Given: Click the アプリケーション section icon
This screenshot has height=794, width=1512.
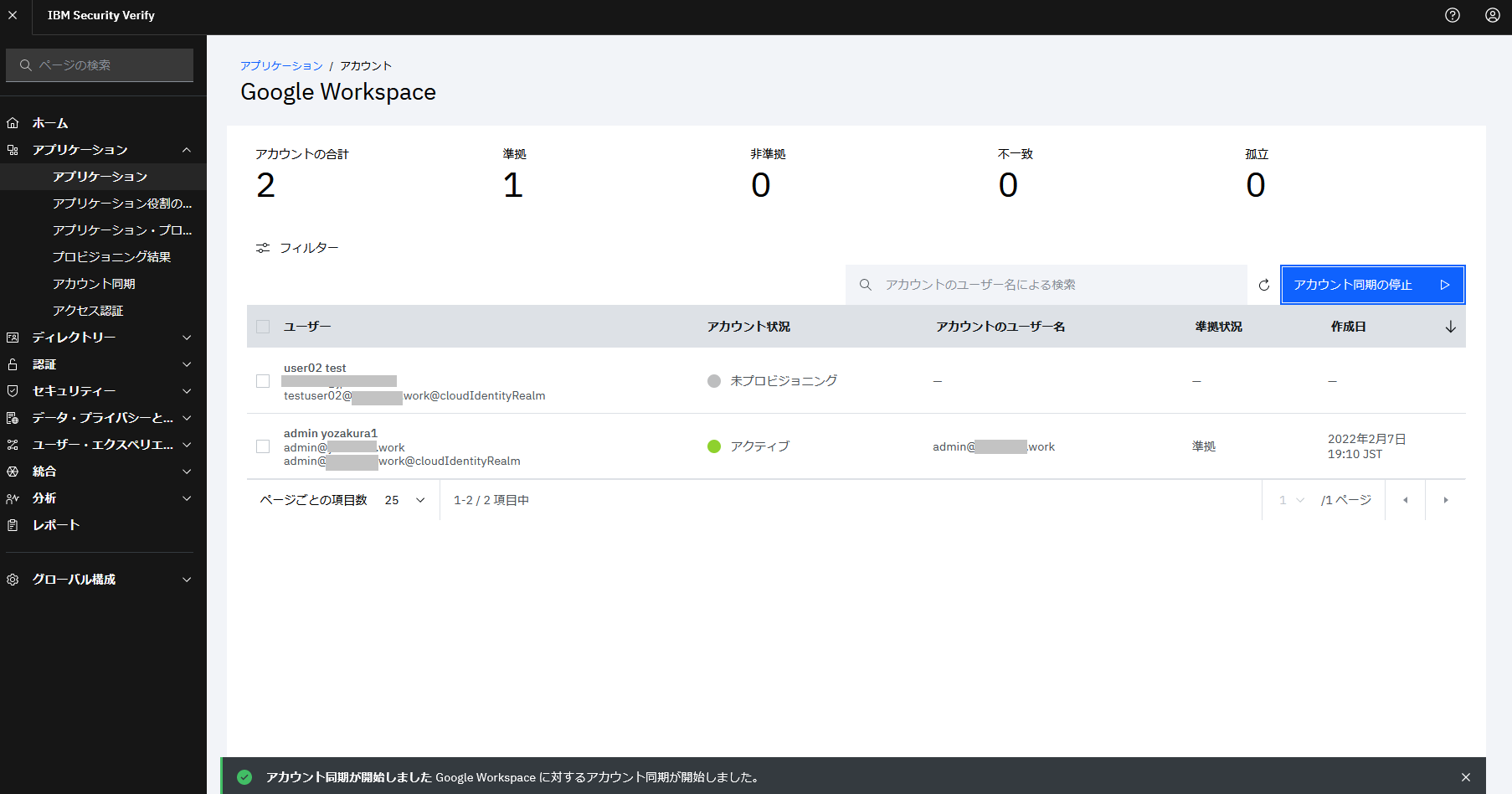Looking at the screenshot, I should tap(13, 150).
